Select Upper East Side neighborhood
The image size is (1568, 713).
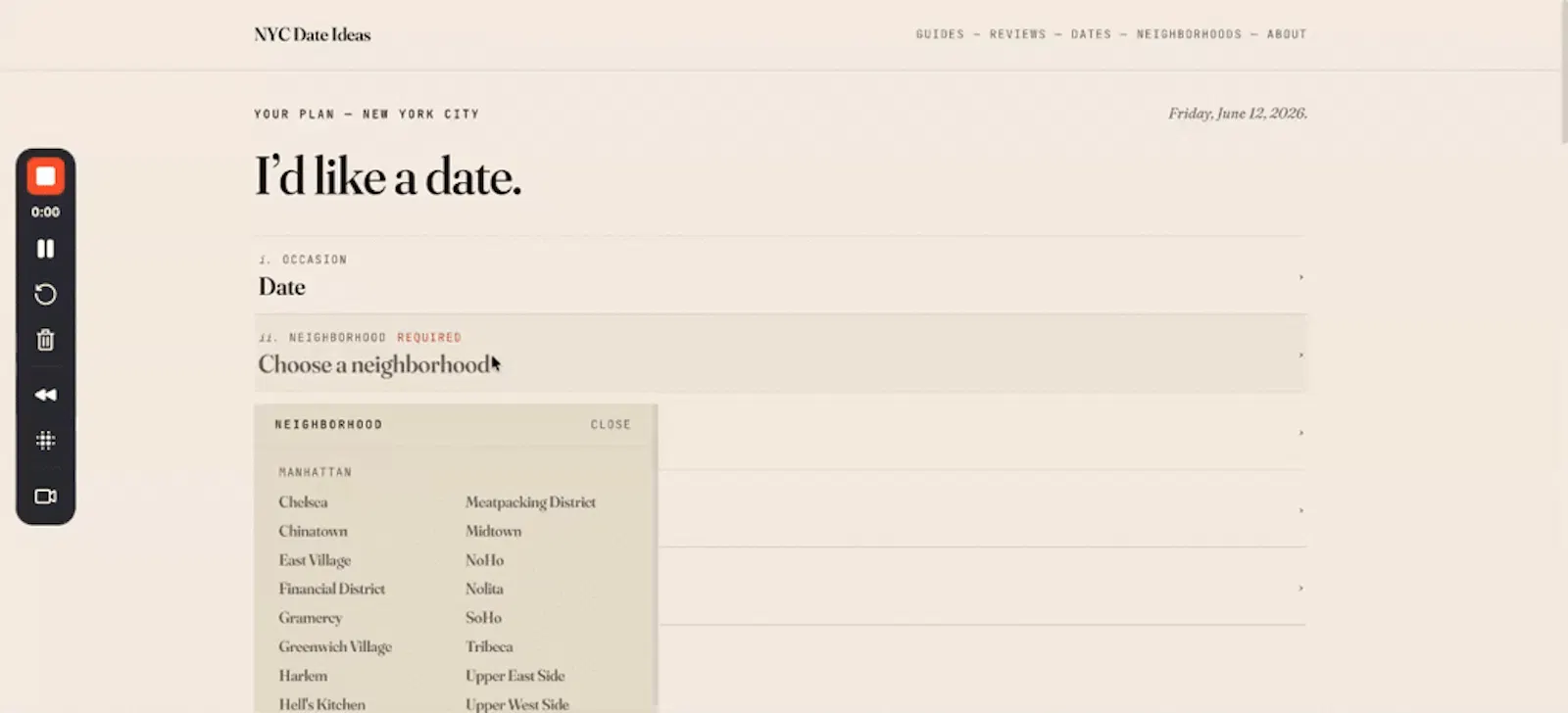[x=514, y=676]
